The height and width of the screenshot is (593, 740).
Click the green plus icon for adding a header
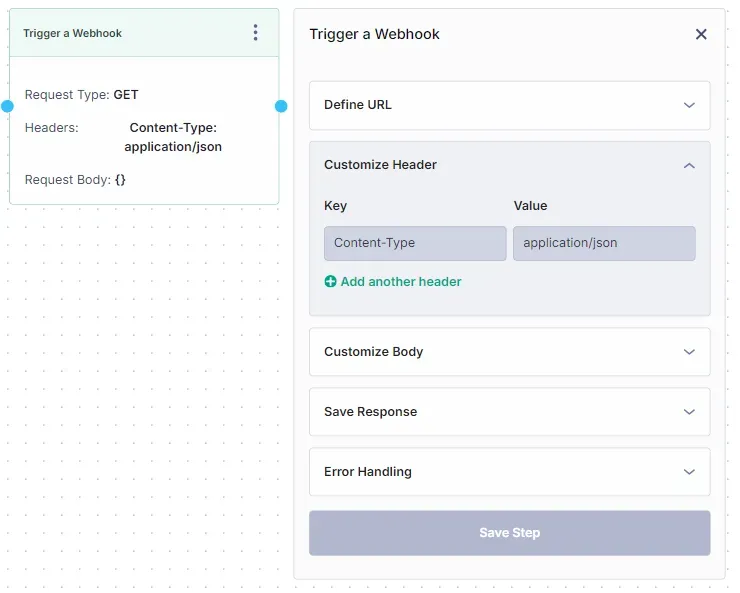(x=331, y=282)
